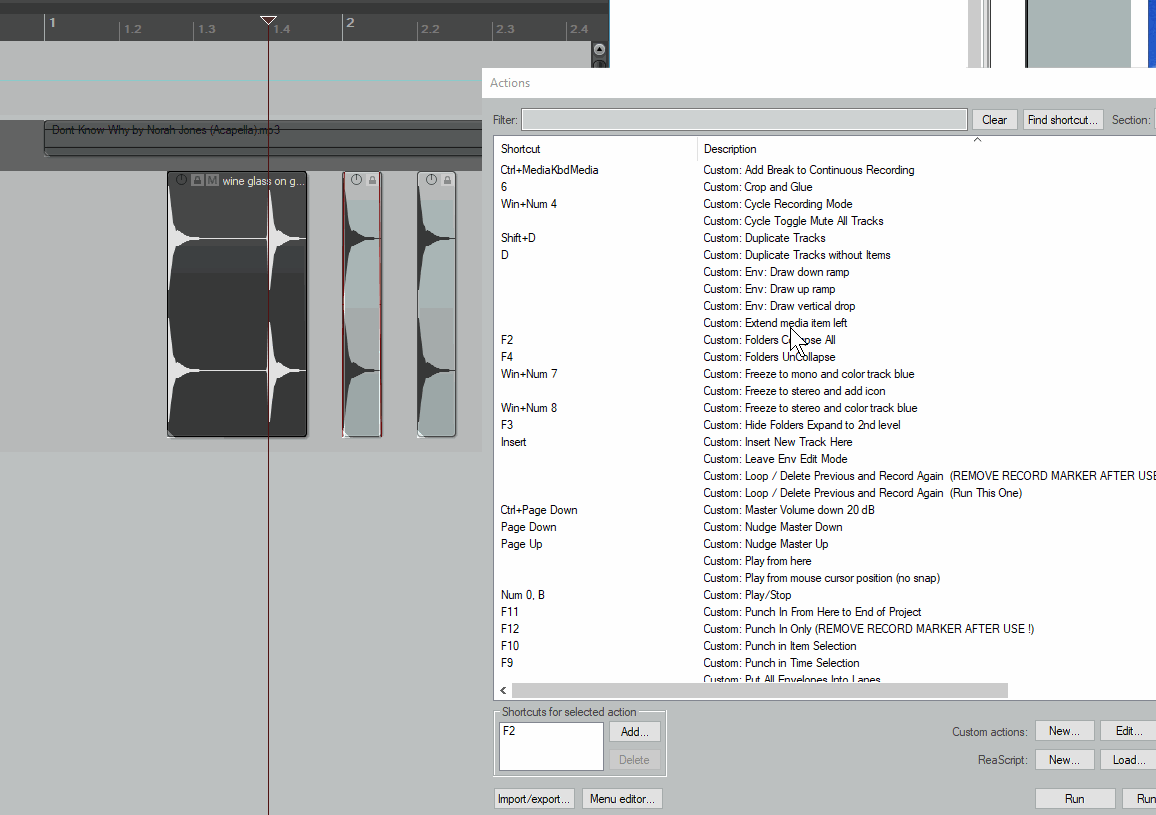This screenshot has width=1156, height=815.
Task: Toggle the lock icon on the wine glass item
Action: pyautogui.click(x=198, y=180)
